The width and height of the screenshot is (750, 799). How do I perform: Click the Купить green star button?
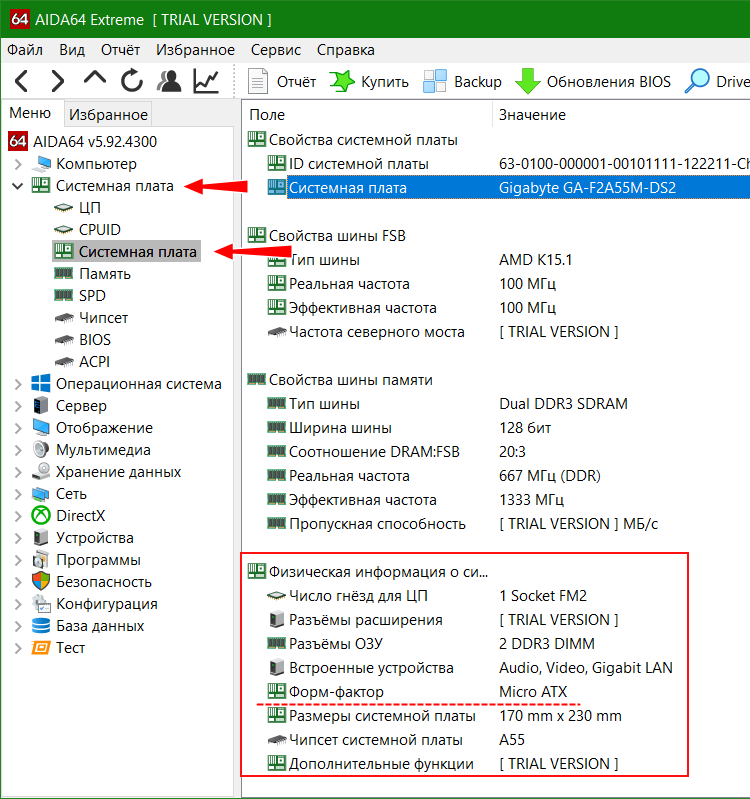click(x=369, y=82)
